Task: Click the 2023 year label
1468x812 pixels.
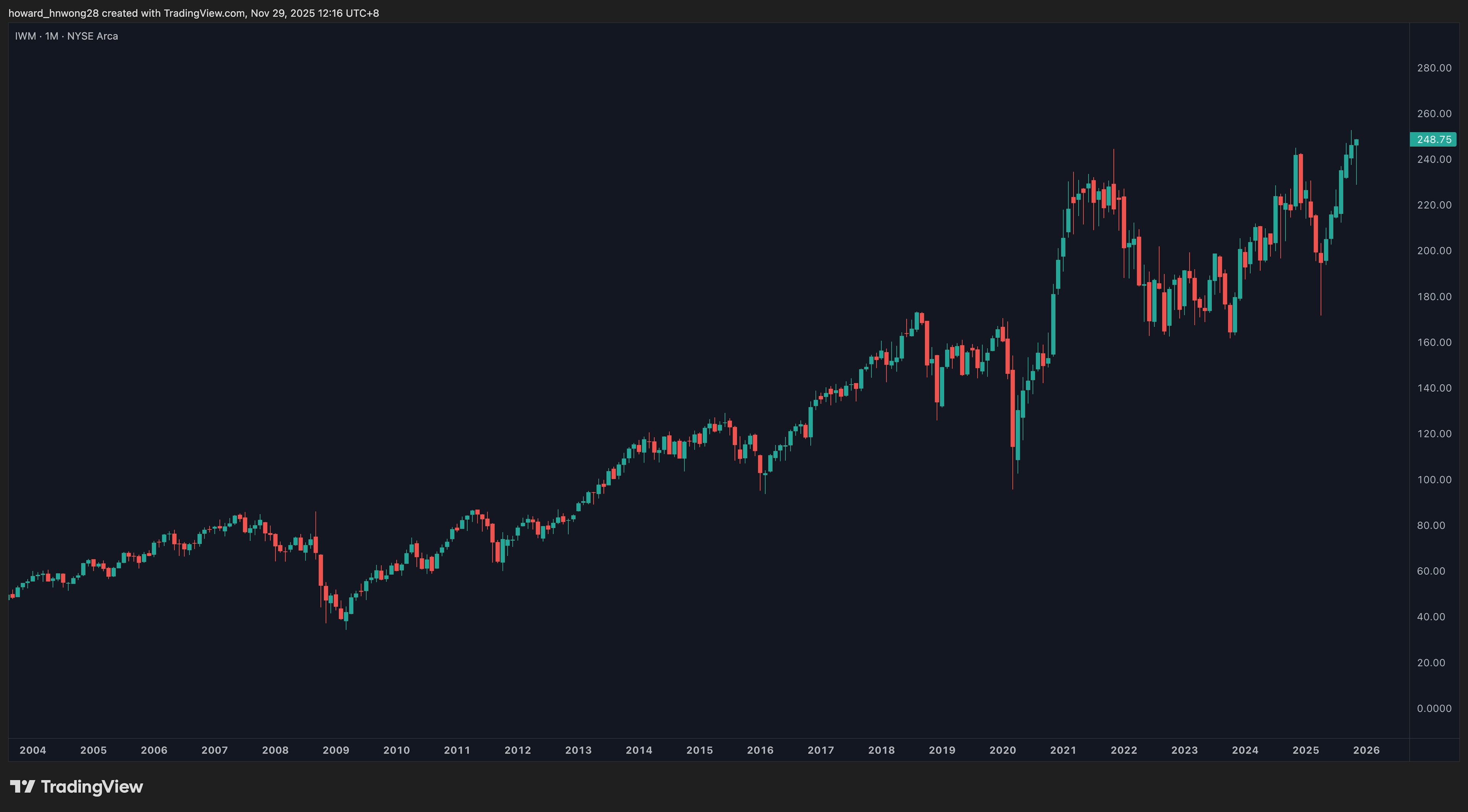Action: tap(1184, 750)
